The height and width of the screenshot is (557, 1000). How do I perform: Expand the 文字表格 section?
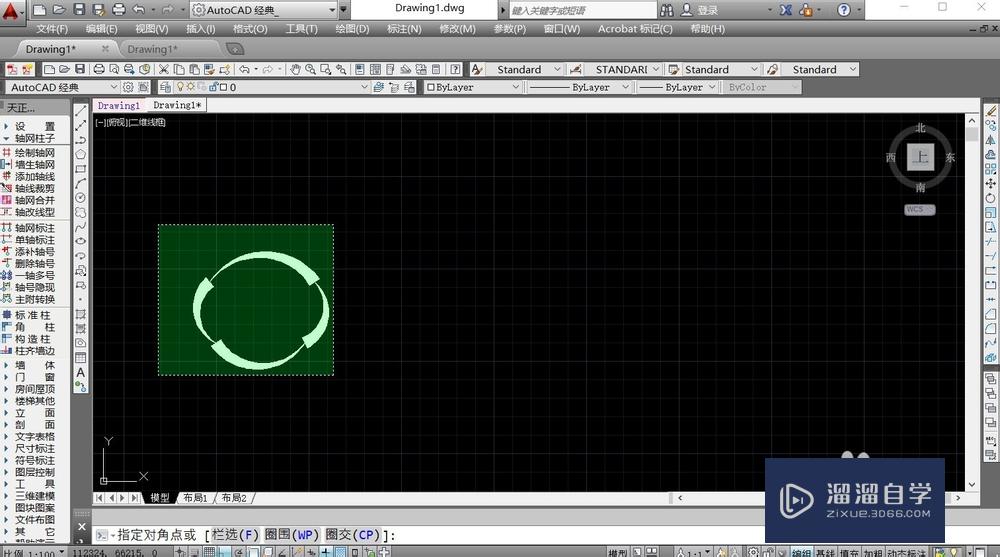click(x=6, y=436)
